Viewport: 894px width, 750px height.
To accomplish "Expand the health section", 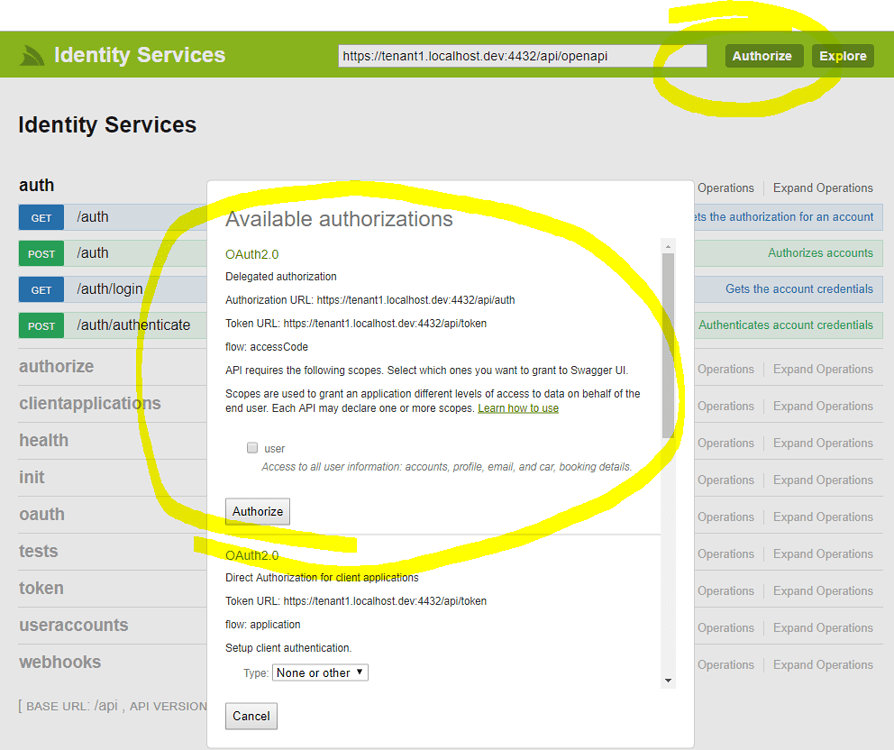I will pos(43,440).
